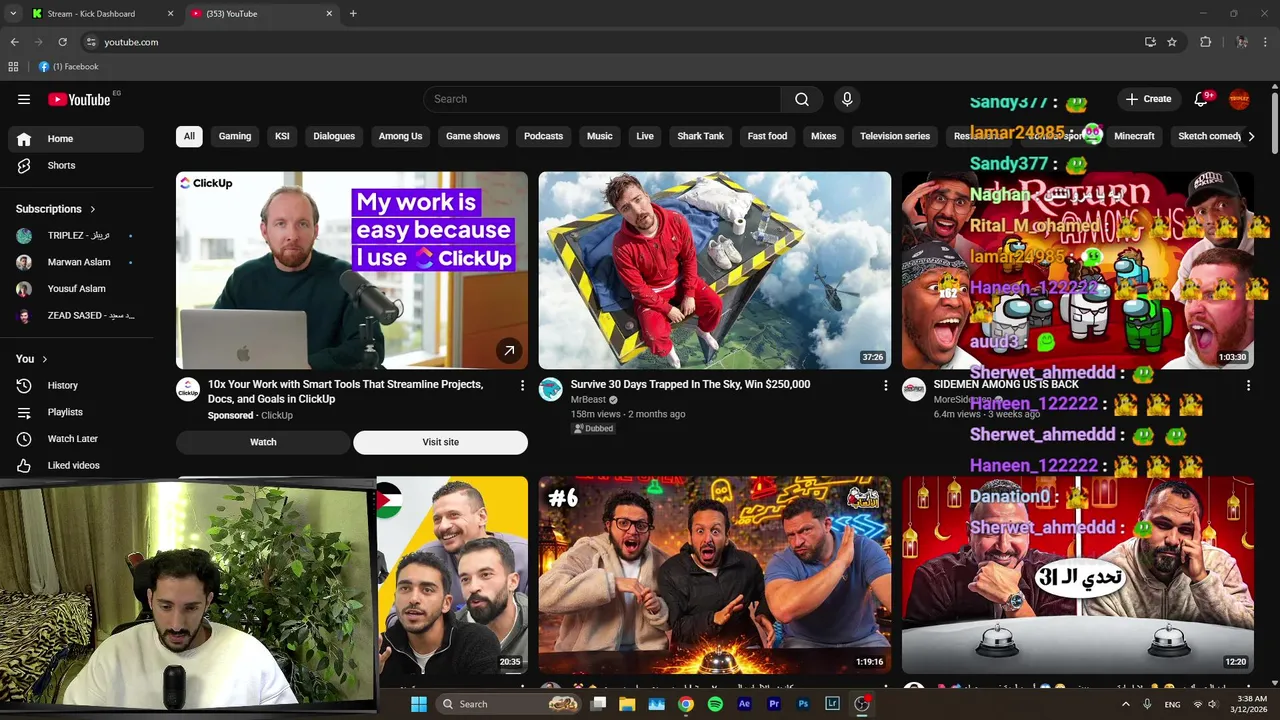
Task: Click the page vertical scrollbar
Action: [1274, 122]
